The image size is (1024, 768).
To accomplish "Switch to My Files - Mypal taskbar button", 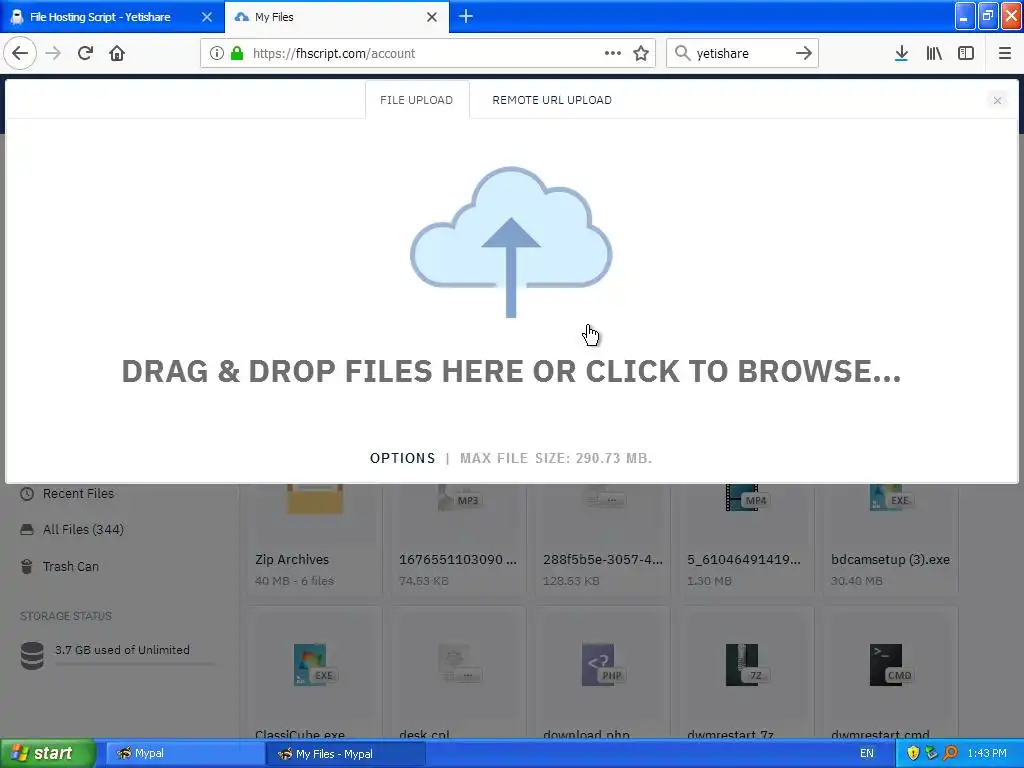I will pos(346,753).
